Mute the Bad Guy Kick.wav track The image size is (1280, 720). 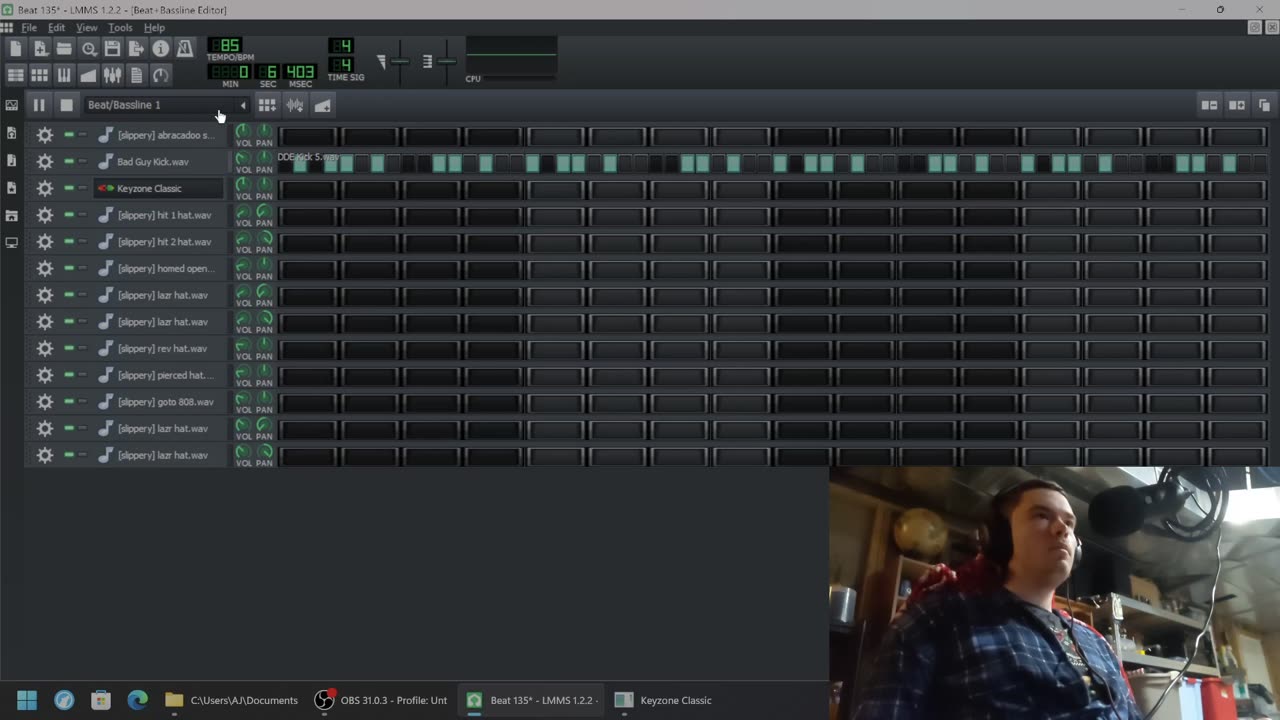tap(69, 161)
